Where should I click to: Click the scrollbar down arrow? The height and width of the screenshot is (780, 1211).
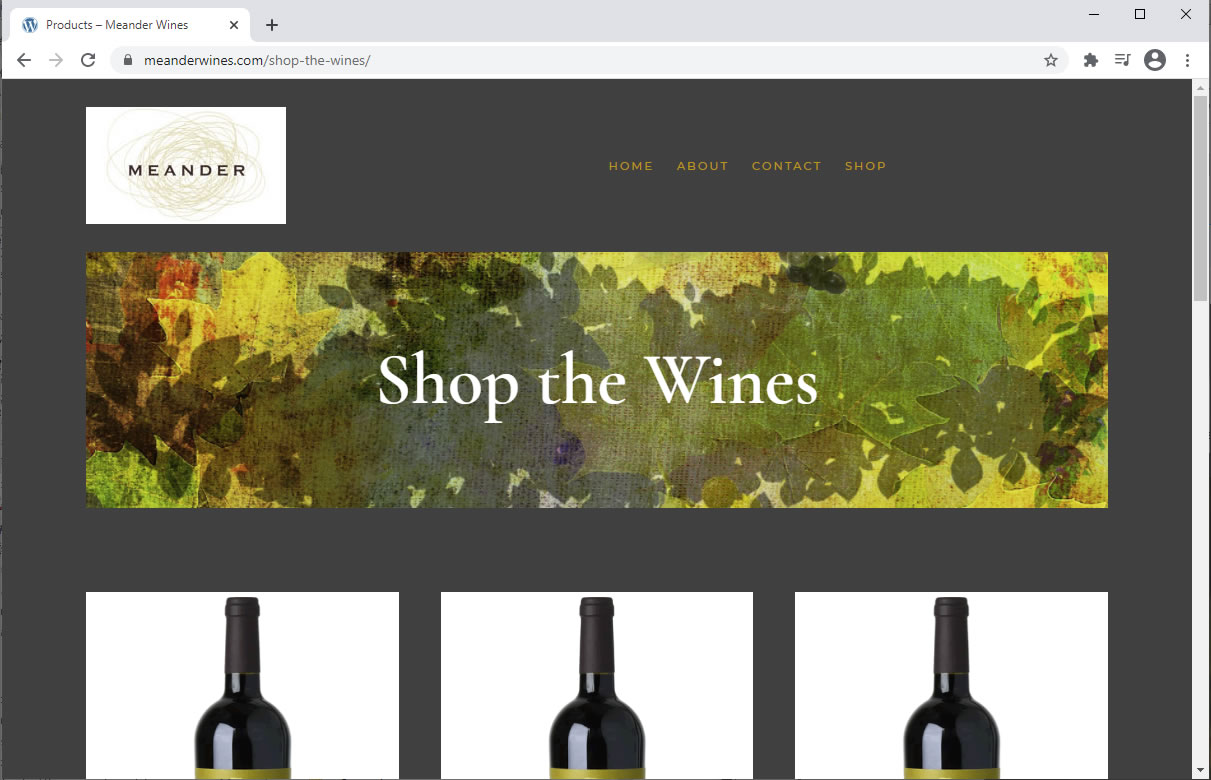(x=1201, y=770)
